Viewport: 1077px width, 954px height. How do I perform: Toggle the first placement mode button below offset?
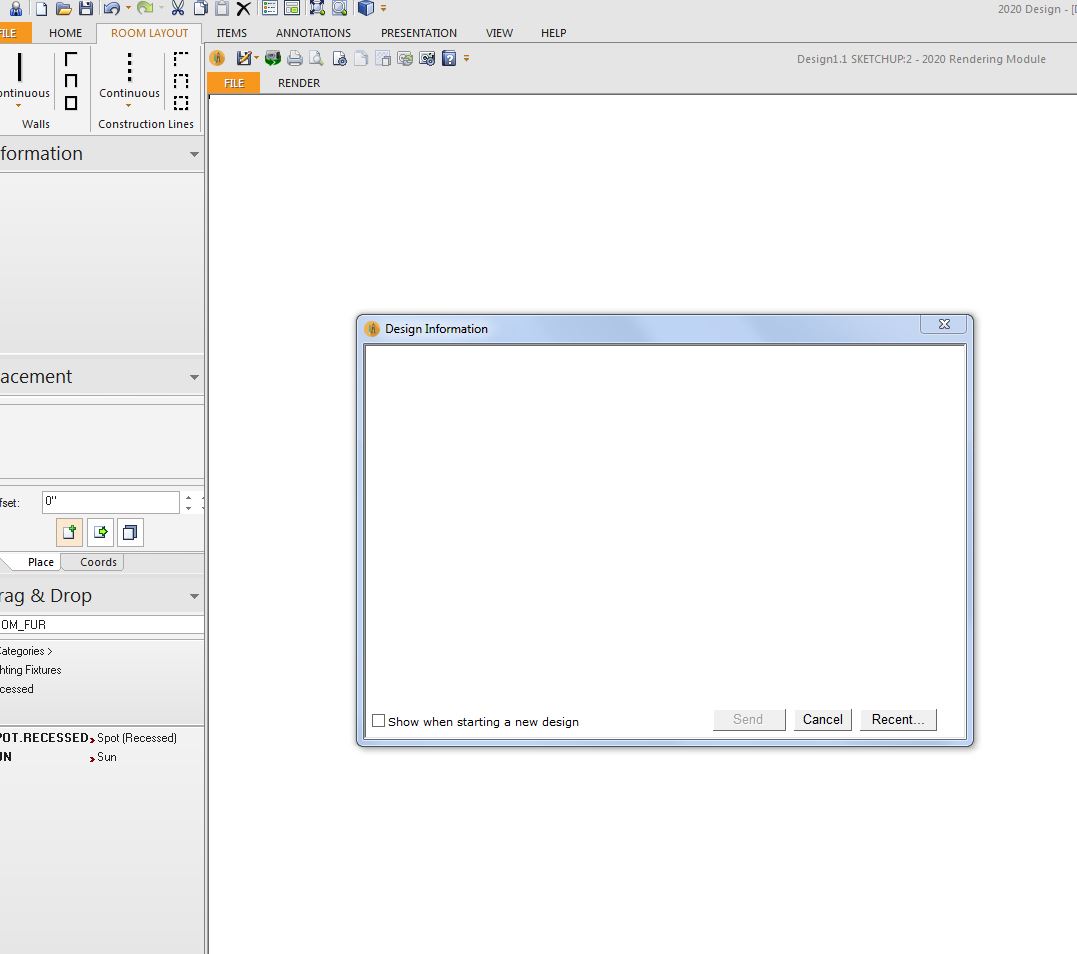69,532
